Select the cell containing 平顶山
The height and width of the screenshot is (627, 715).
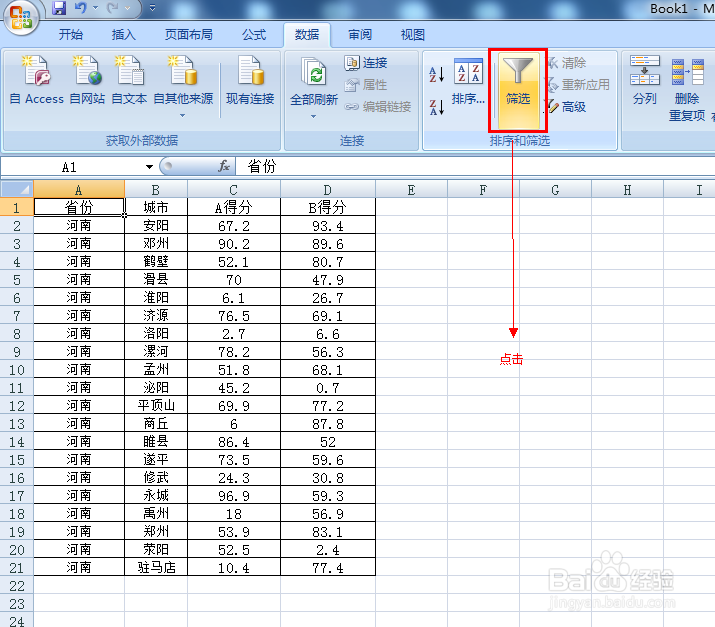155,405
